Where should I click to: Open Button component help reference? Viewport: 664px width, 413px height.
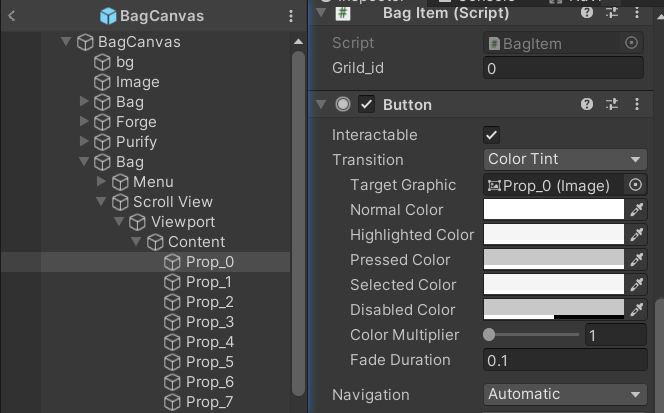coord(587,104)
